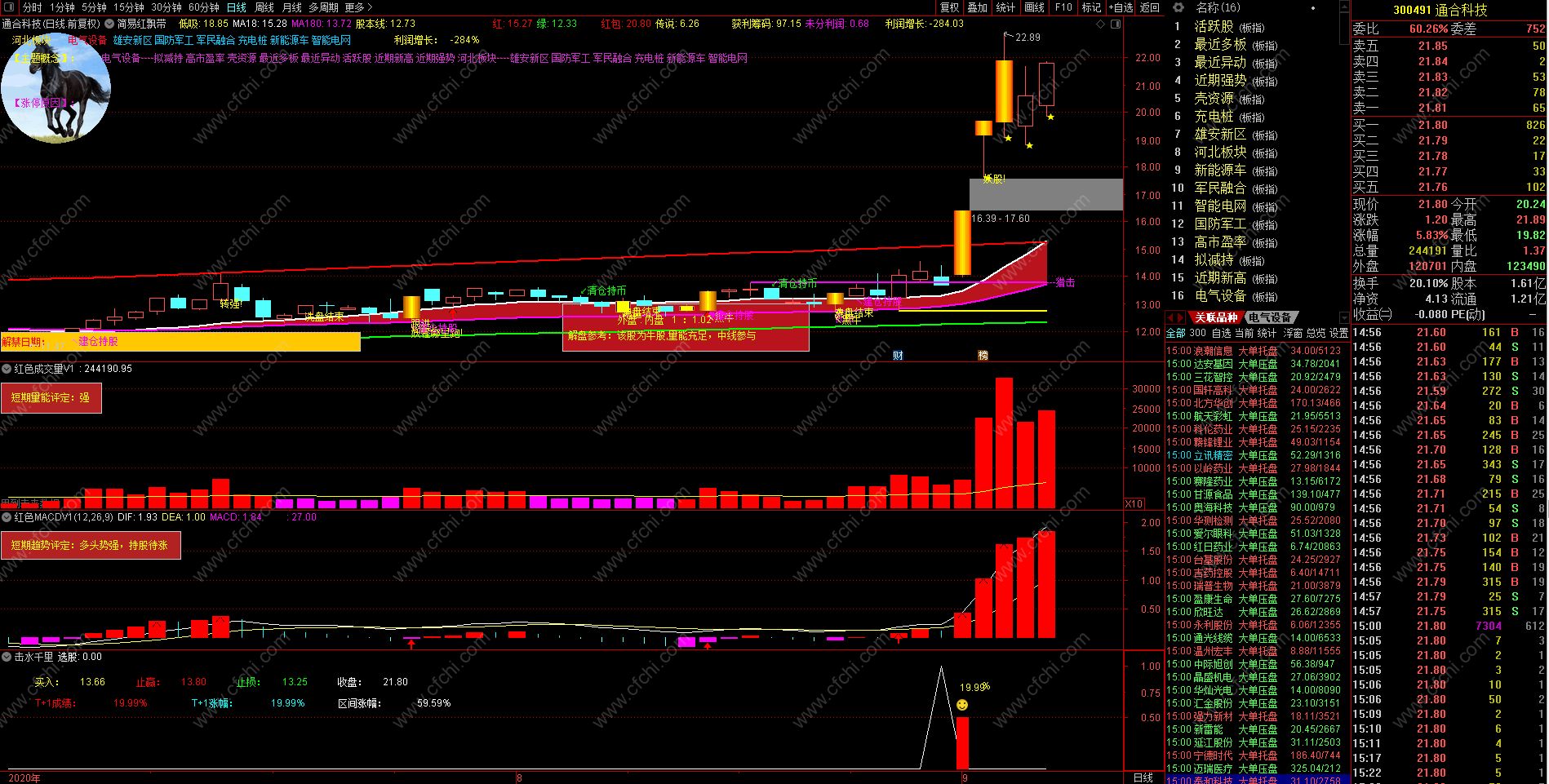Click the diamond icon at the chart header's right end

pyautogui.click(x=1101, y=24)
